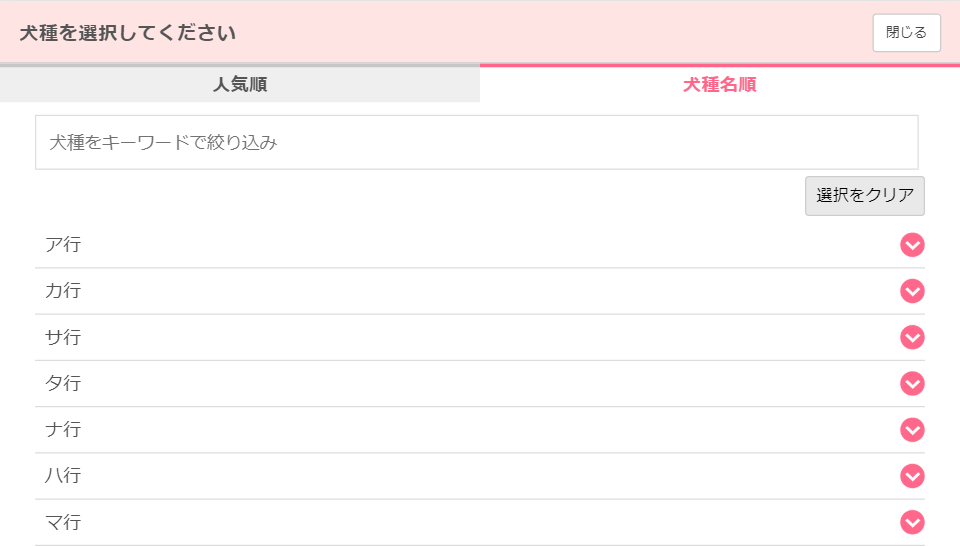Open the ナ行 breed row
Viewport: 960px width, 547px height.
tap(480, 430)
